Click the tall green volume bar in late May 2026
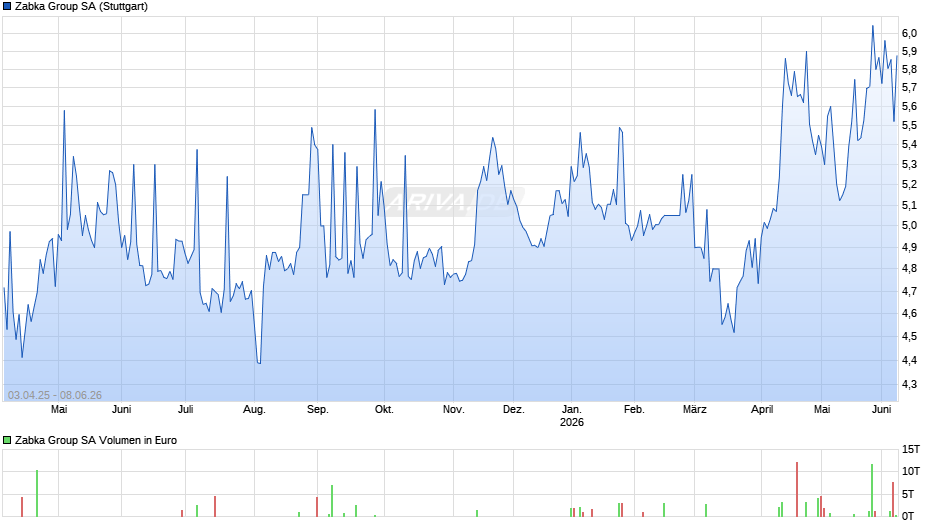This screenshot has width=940, height=526. [872, 491]
